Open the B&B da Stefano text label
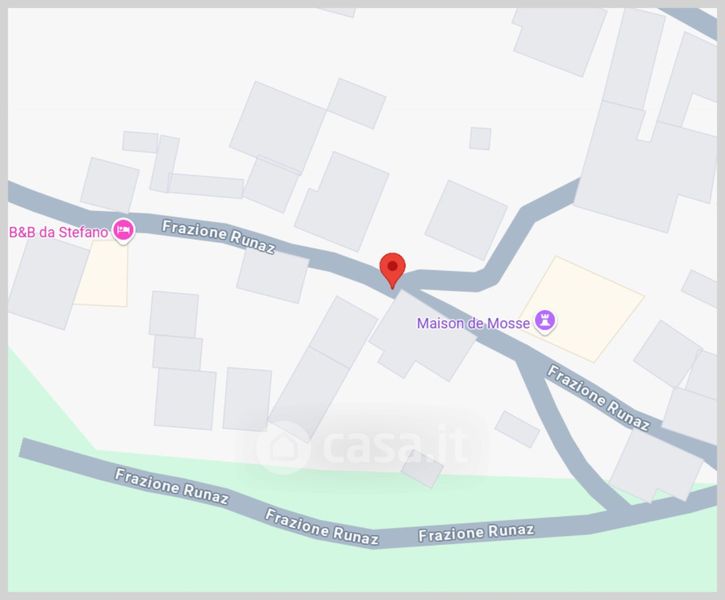 pos(58,232)
